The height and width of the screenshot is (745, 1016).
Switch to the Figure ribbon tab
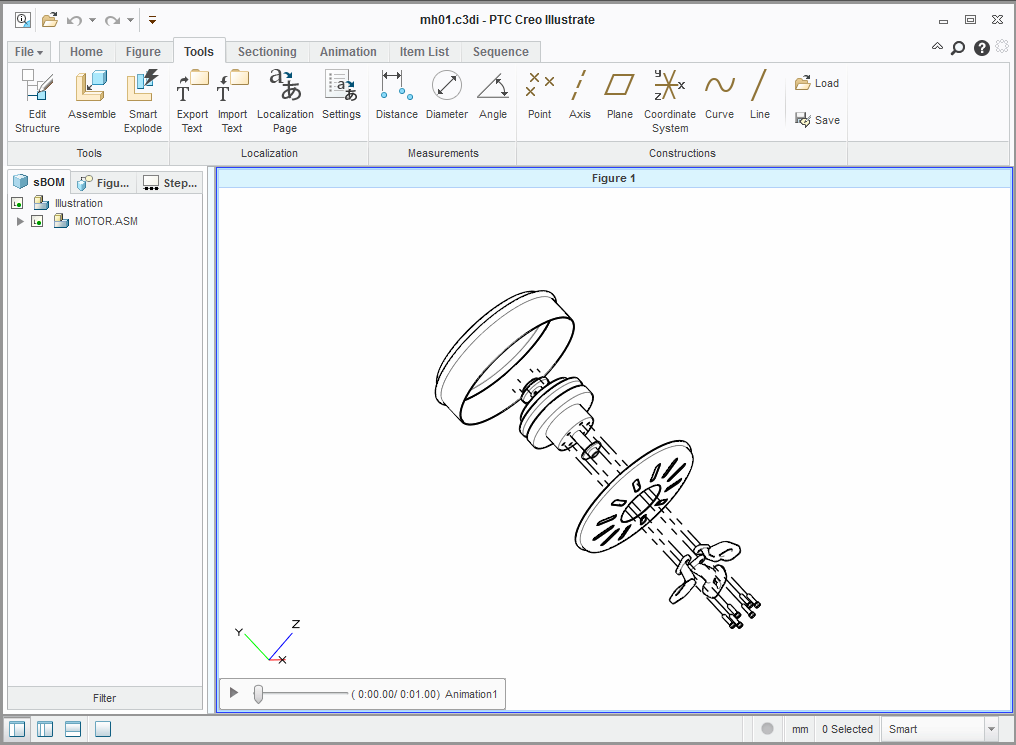coord(143,52)
